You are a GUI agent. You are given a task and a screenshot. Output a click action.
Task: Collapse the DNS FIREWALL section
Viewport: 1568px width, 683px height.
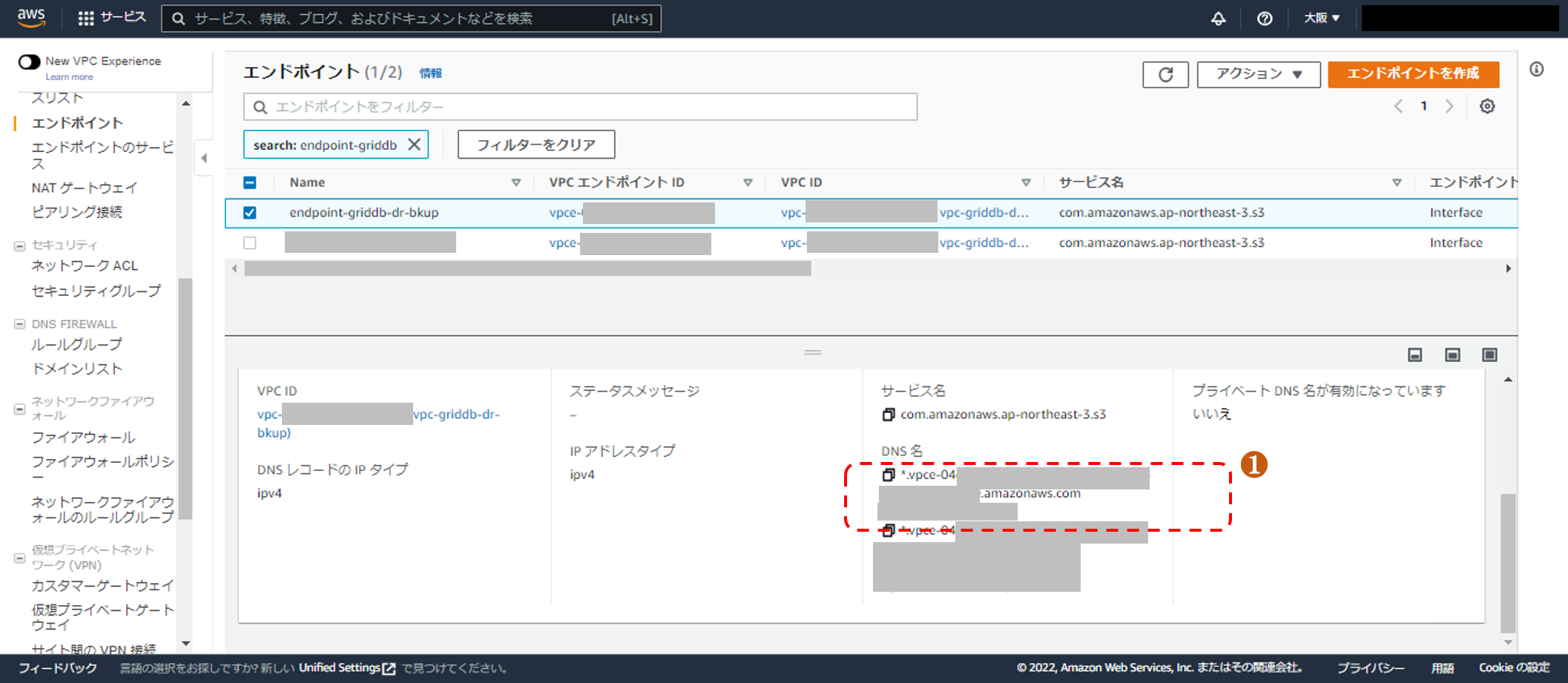pyautogui.click(x=20, y=324)
